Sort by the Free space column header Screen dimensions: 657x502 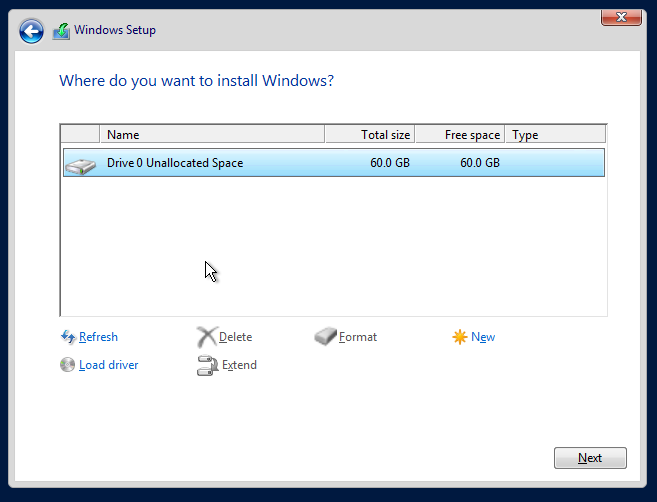(460, 135)
